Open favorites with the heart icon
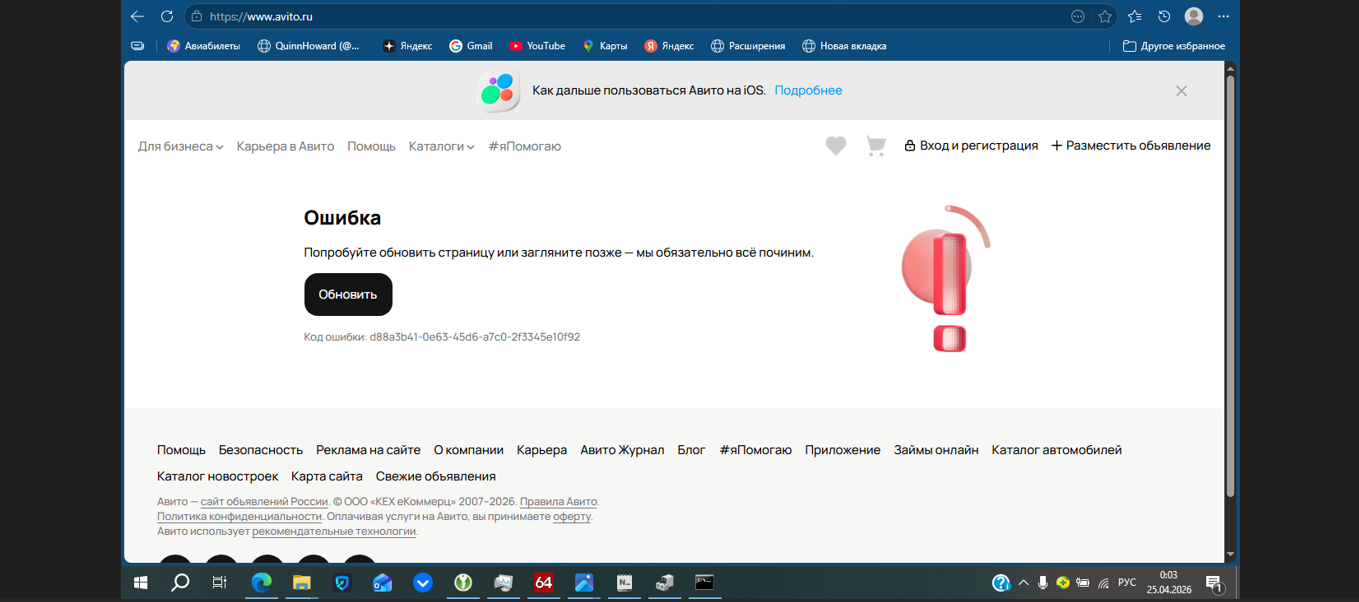Viewport: 1359px width, 602px height. click(x=836, y=146)
